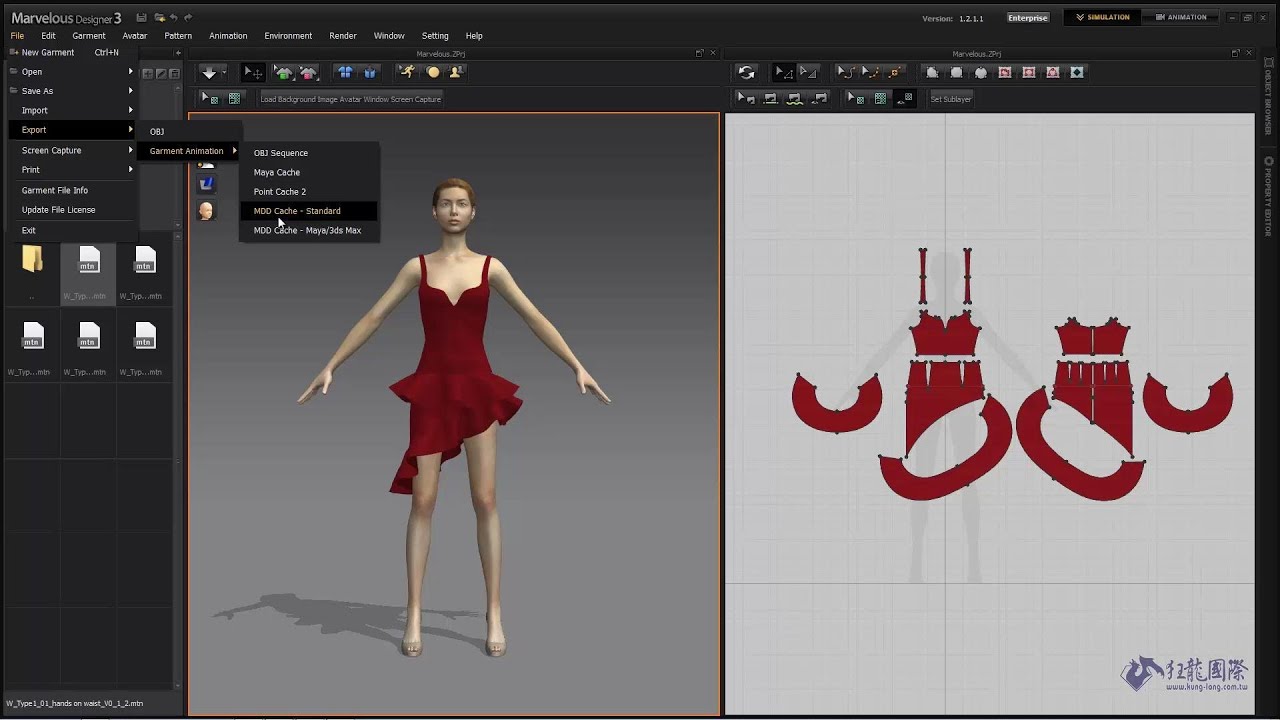Click Update File License

(x=71, y=210)
